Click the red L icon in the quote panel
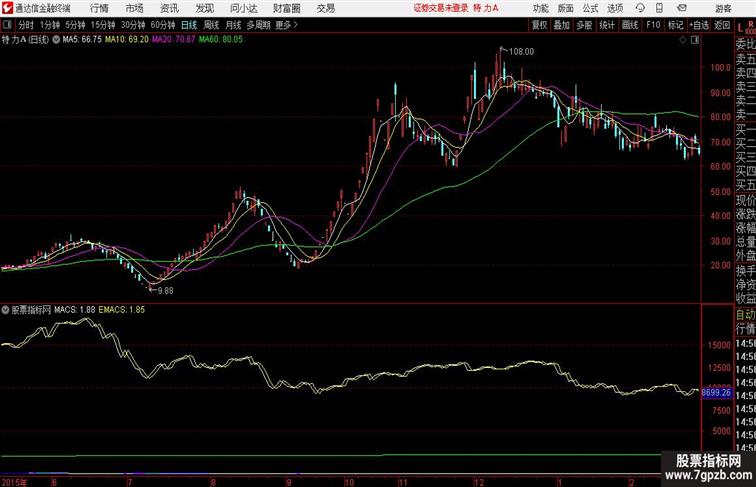Screen dimensions: 756x487 740,27
